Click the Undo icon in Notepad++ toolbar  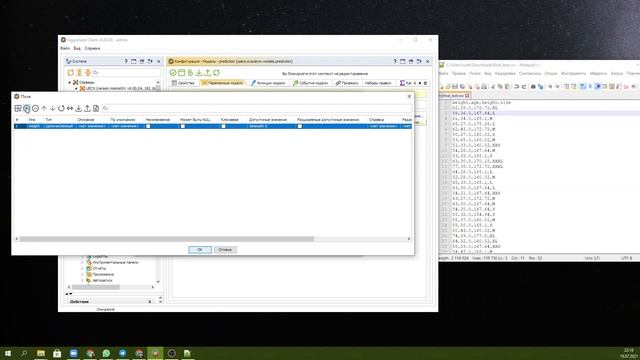click(x=517, y=87)
